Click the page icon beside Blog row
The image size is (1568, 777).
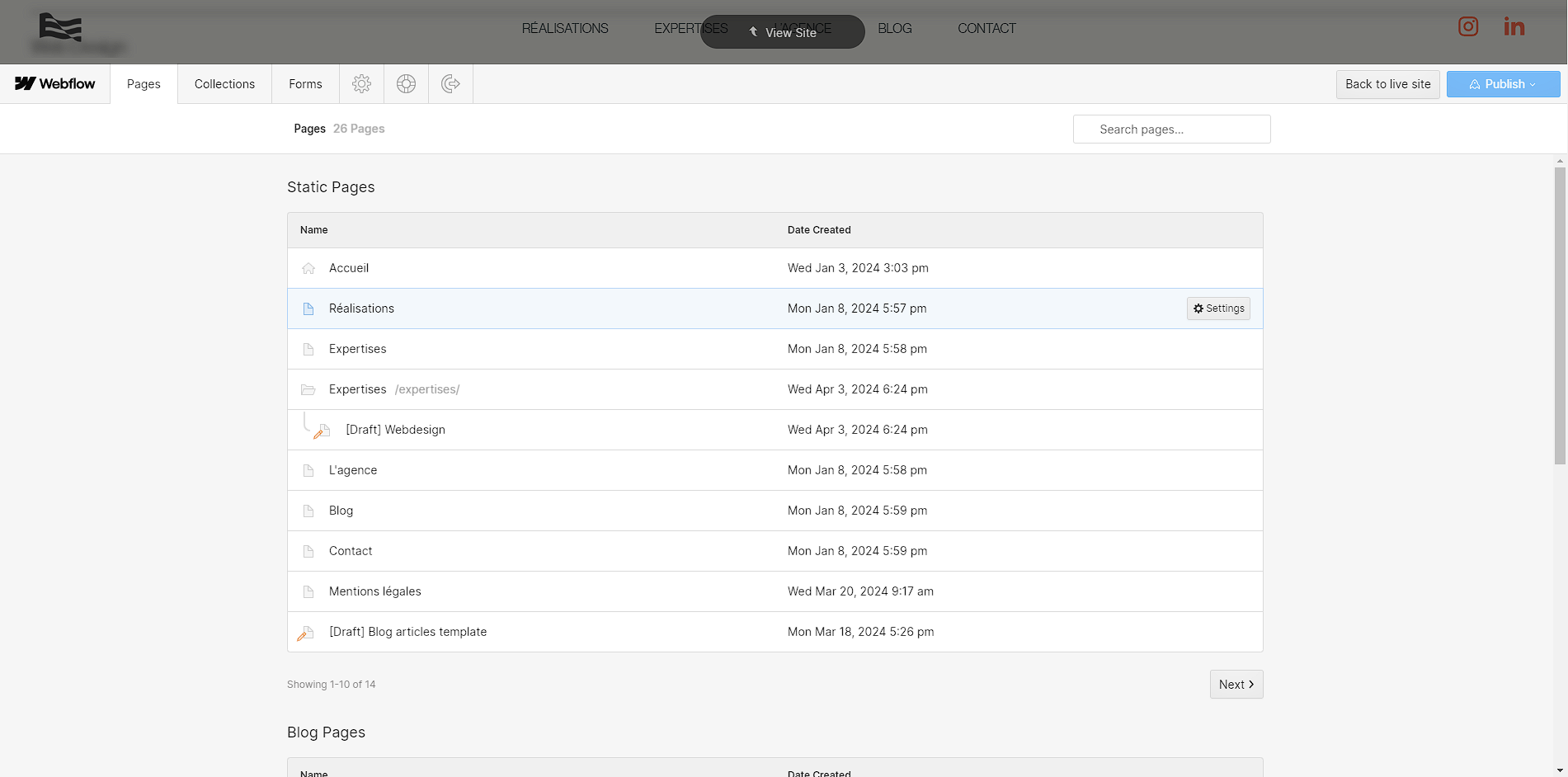click(x=308, y=511)
